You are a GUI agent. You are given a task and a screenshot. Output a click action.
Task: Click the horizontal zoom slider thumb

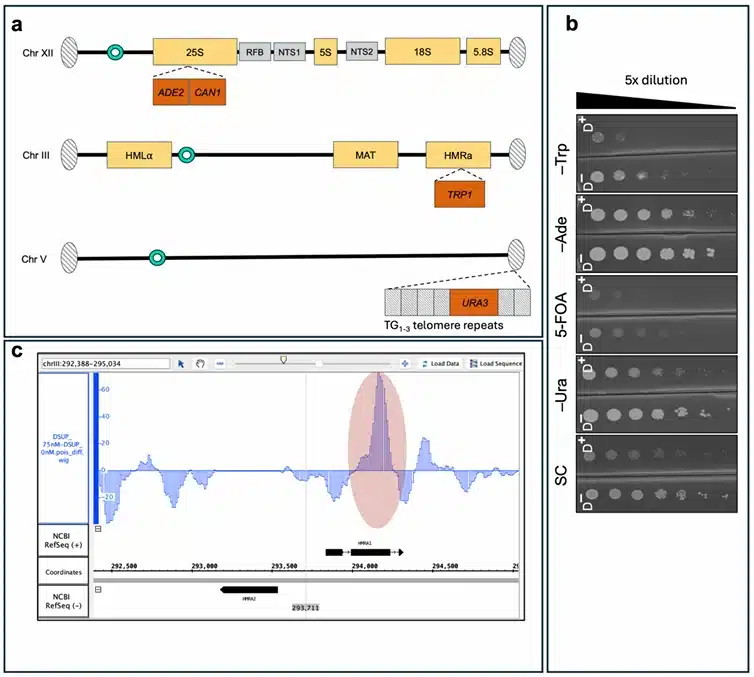coord(284,360)
